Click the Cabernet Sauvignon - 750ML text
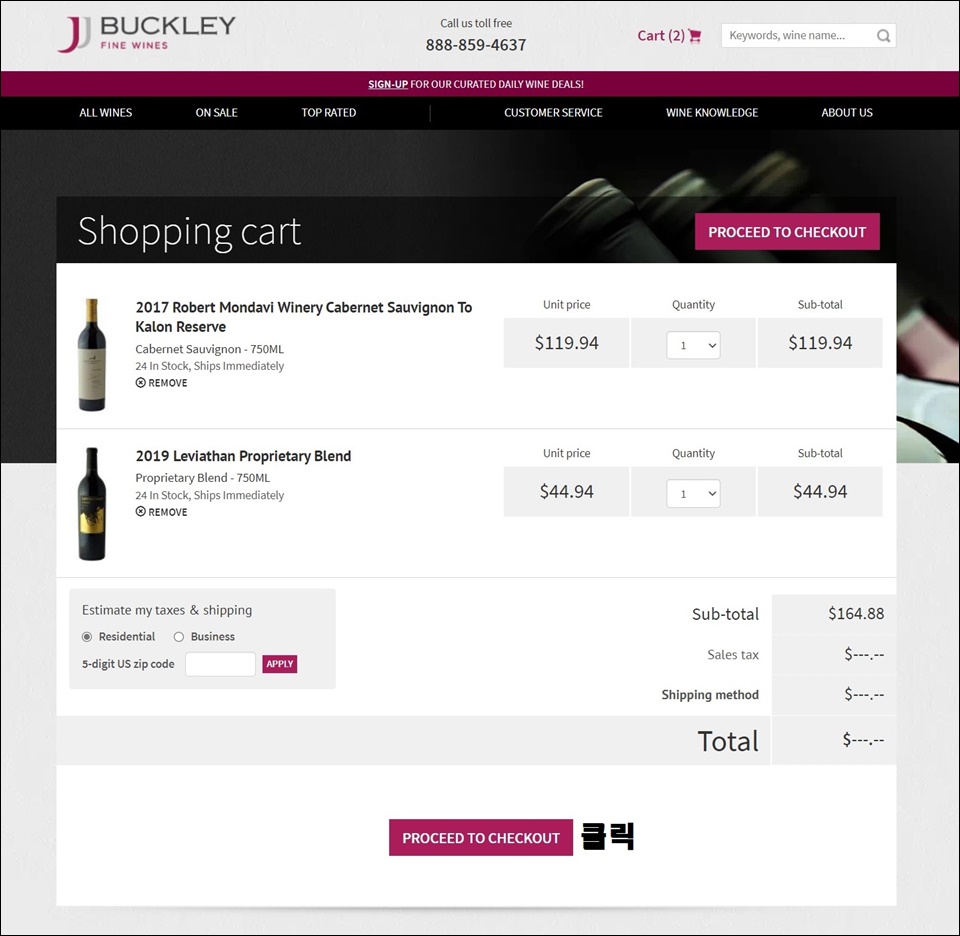 209,349
